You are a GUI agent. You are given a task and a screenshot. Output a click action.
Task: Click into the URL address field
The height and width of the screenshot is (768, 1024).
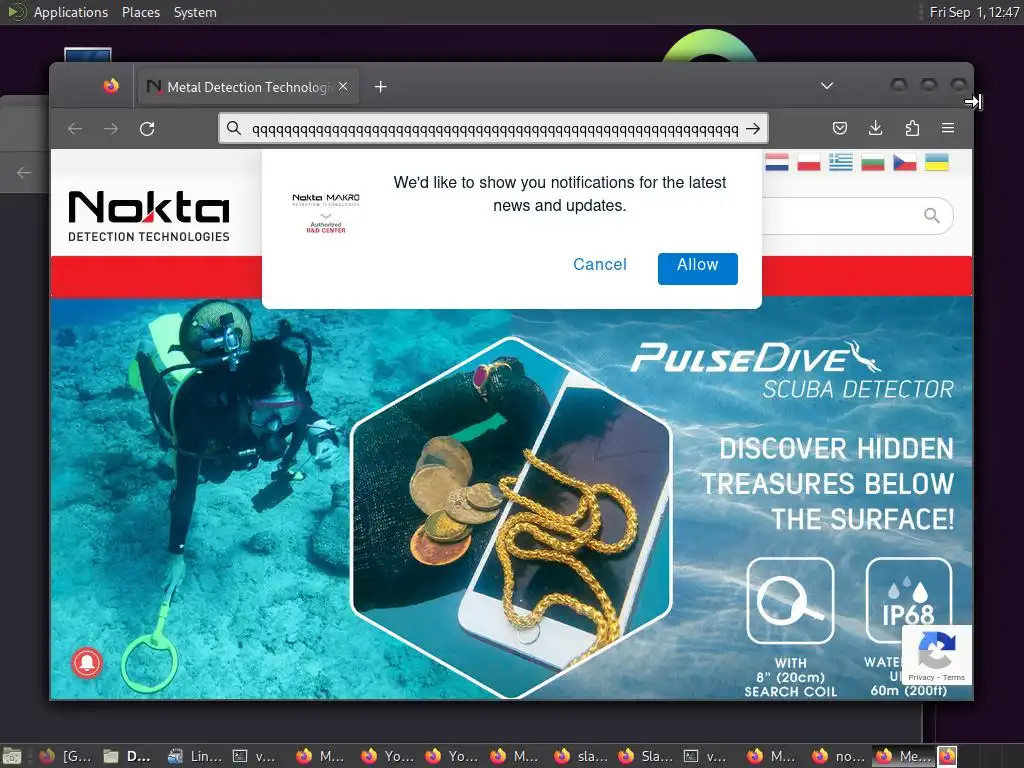click(x=494, y=129)
